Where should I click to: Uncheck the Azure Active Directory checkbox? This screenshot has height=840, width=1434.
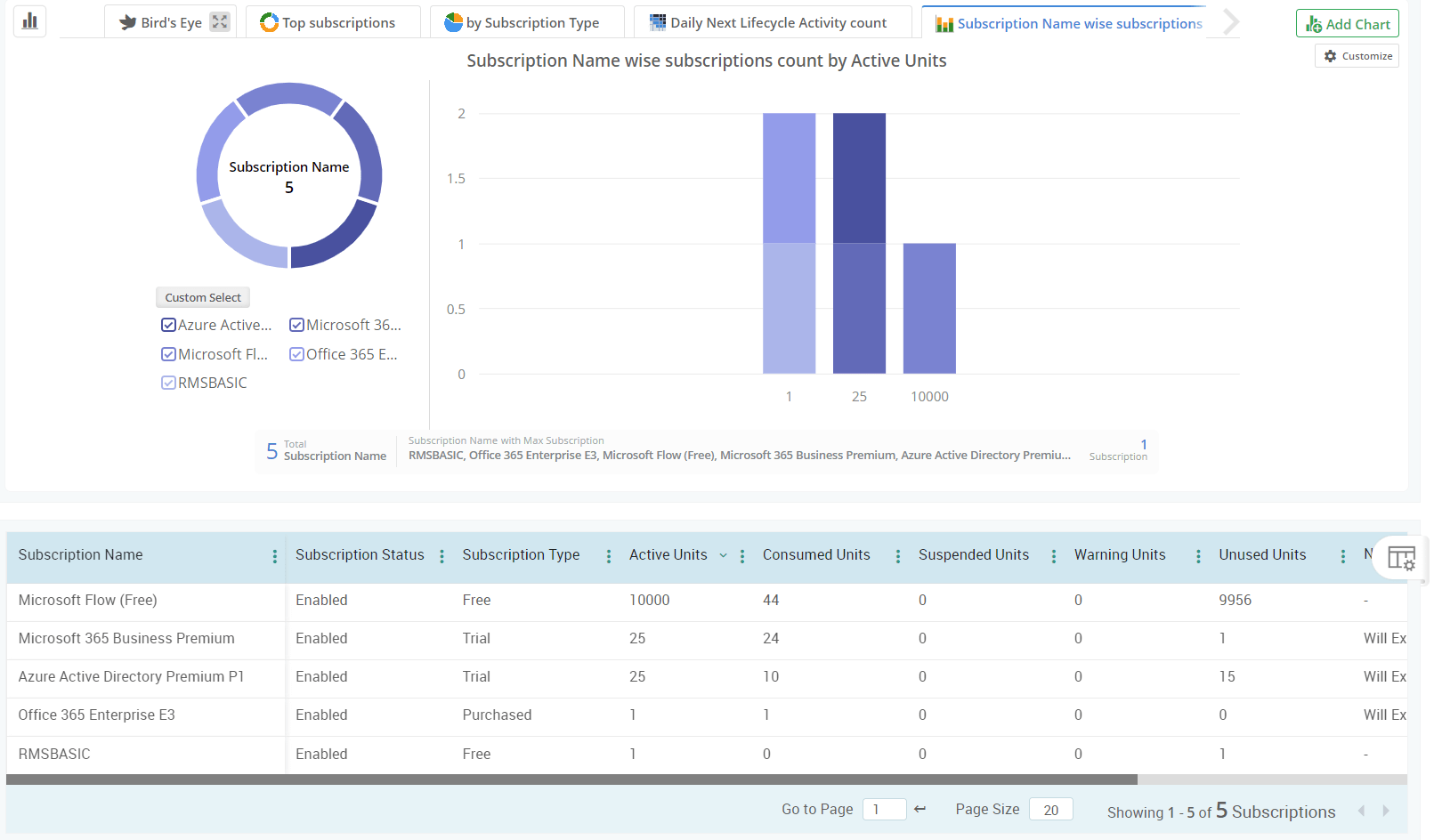[168, 325]
